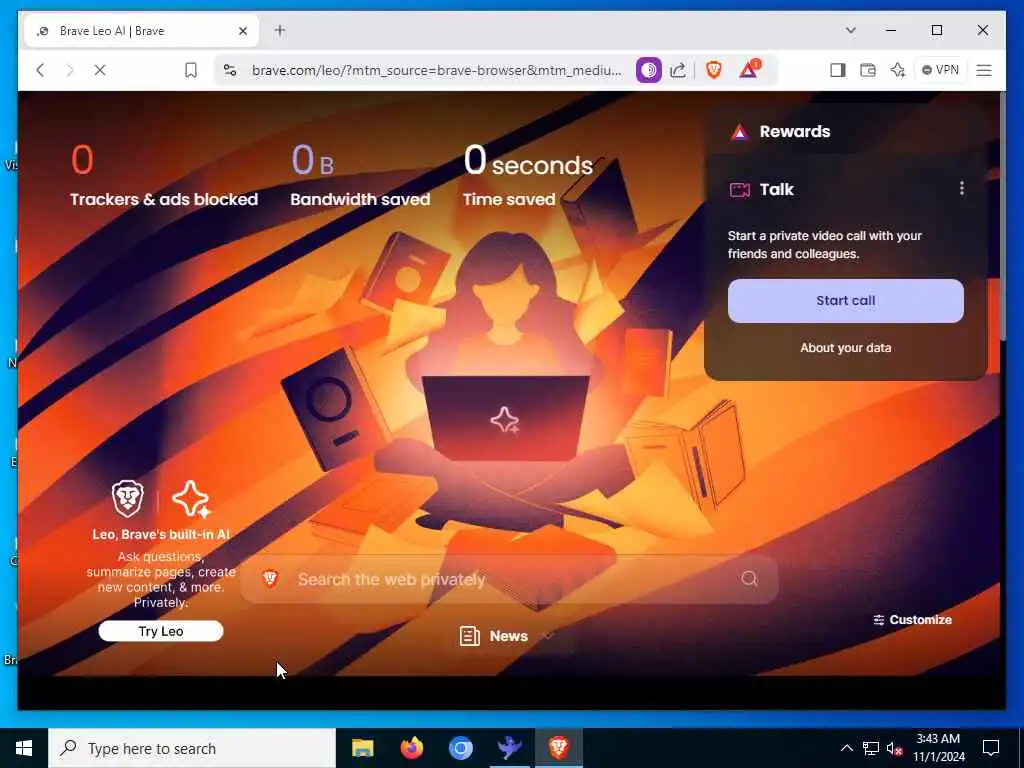Click Trackers & ads blocked stat

coord(164,175)
